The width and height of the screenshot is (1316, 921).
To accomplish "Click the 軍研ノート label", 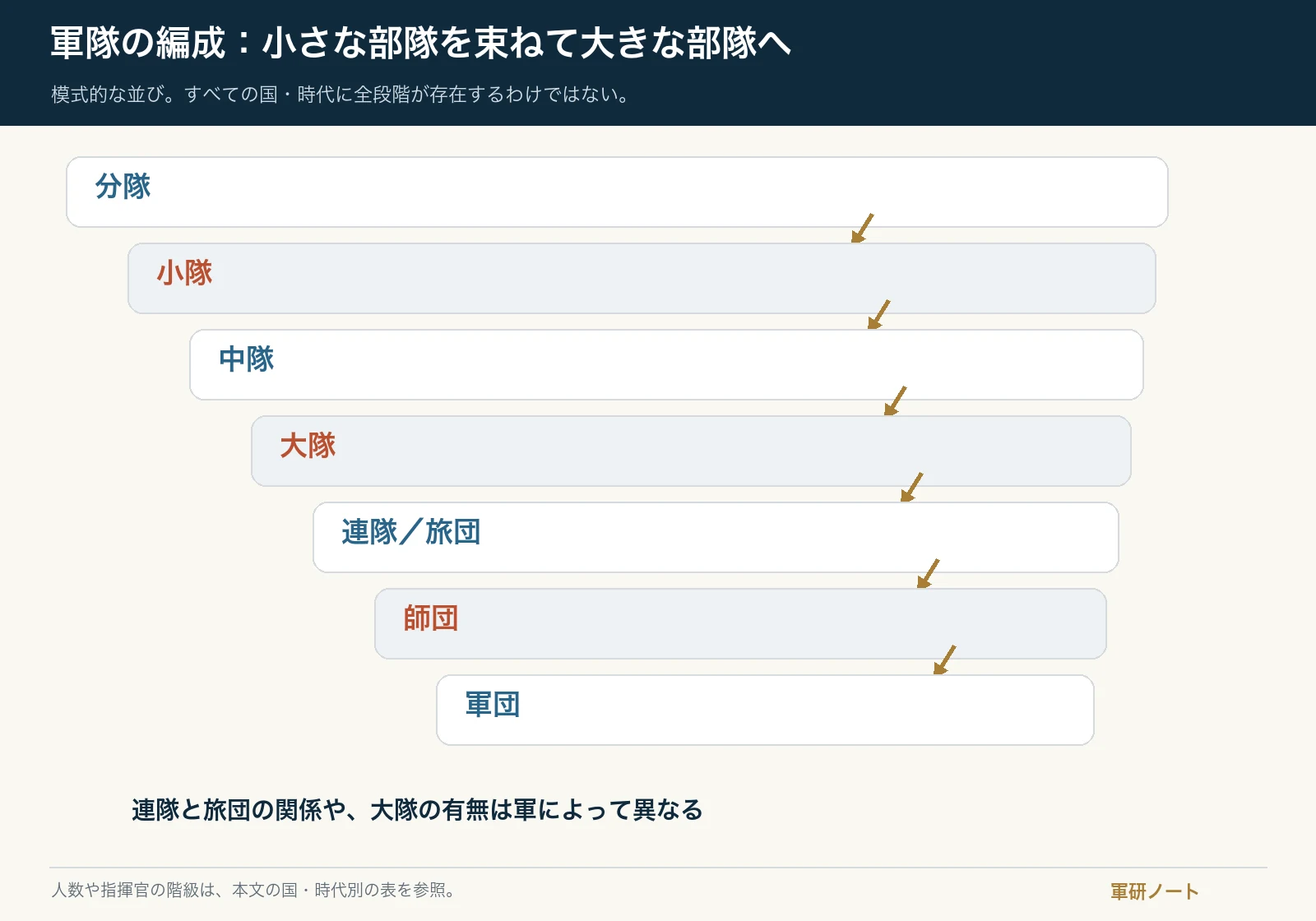I will pos(1154,891).
